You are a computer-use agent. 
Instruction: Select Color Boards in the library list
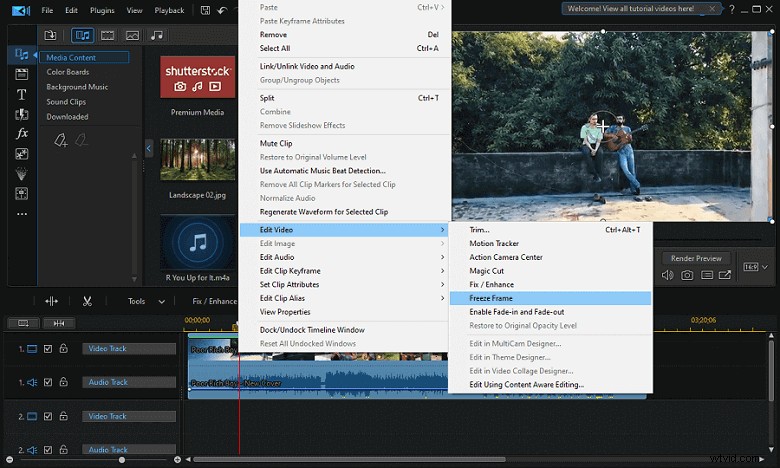point(68,72)
